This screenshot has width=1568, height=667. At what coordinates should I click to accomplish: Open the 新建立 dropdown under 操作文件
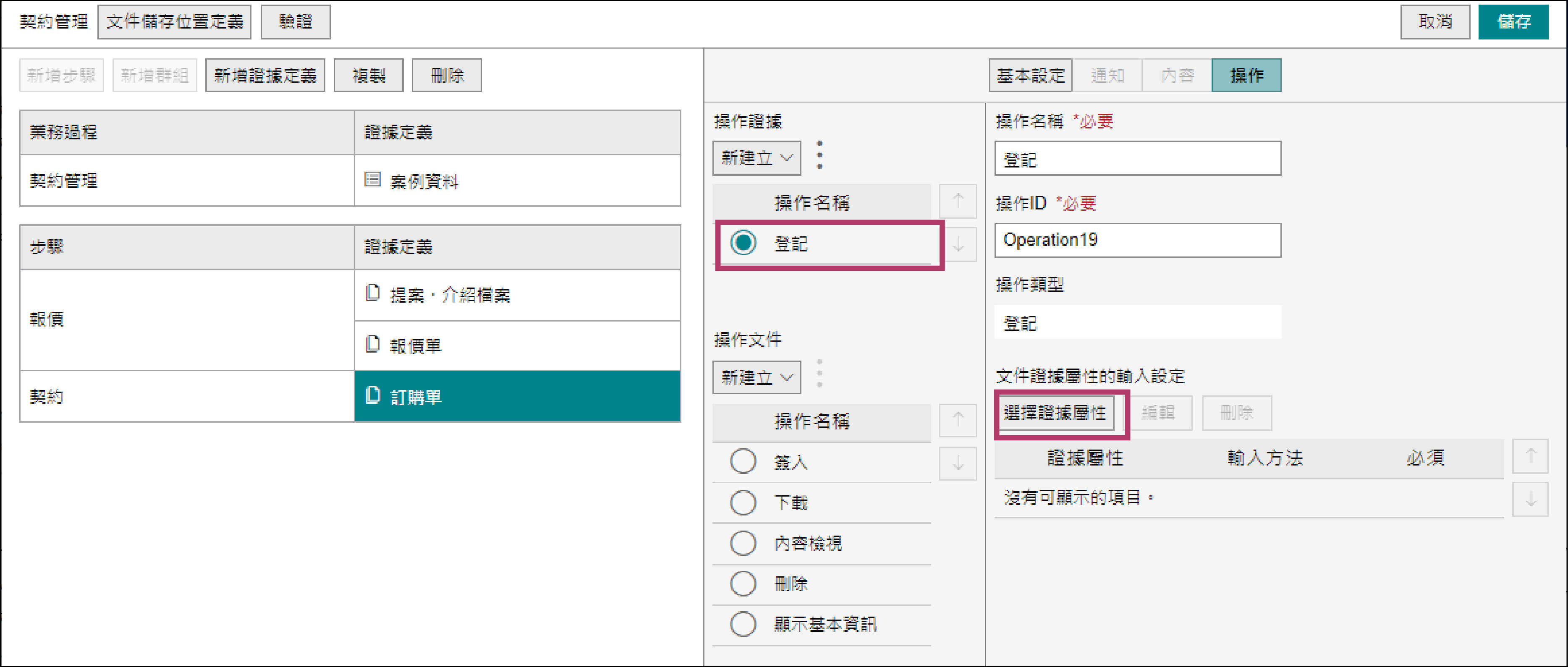click(757, 377)
